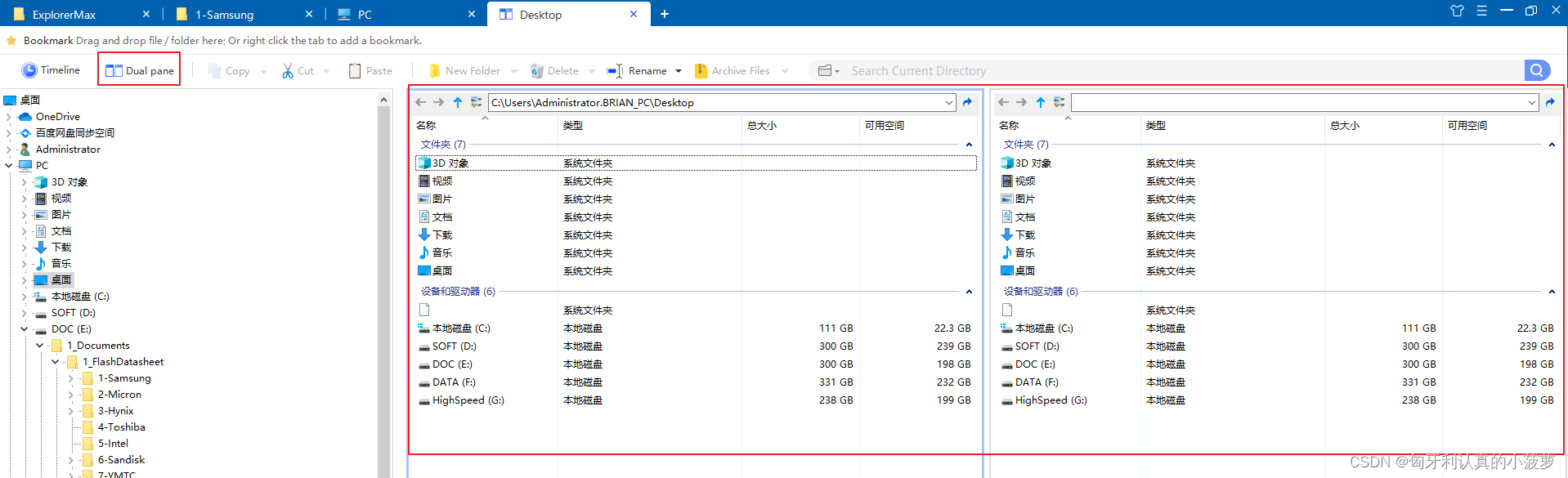Select 6-Sandisk folder in the tree
1568x478 pixels.
pyautogui.click(x=121, y=460)
